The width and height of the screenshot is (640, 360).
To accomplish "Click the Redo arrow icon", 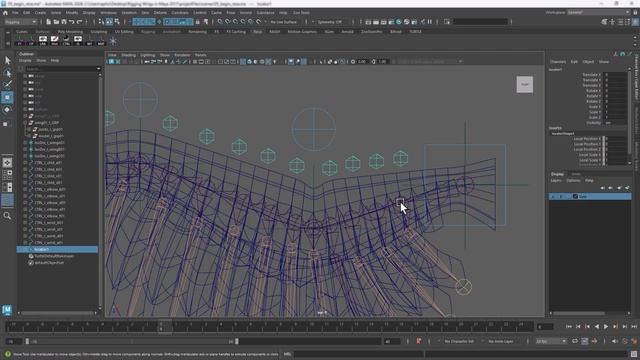I will [x=80, y=22].
